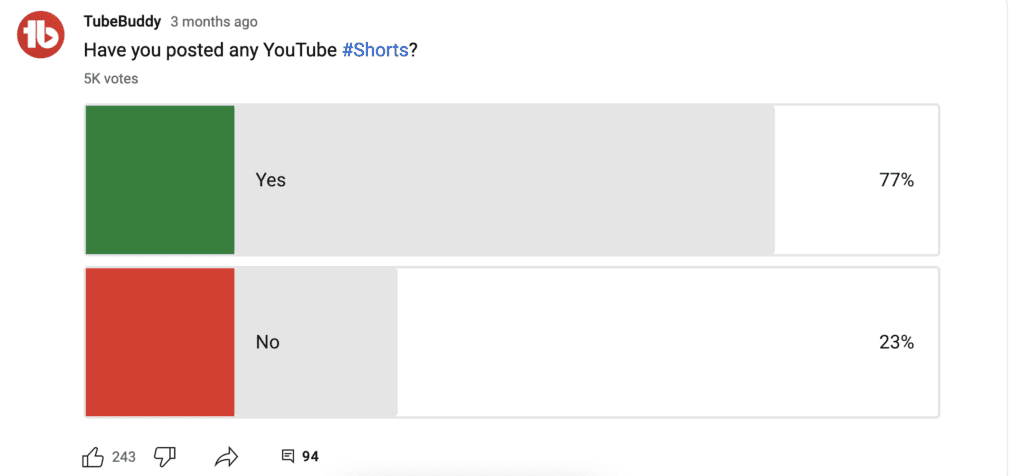Vote No in the poll
Viewport: 1024px width, 476px height.
pyautogui.click(x=511, y=342)
